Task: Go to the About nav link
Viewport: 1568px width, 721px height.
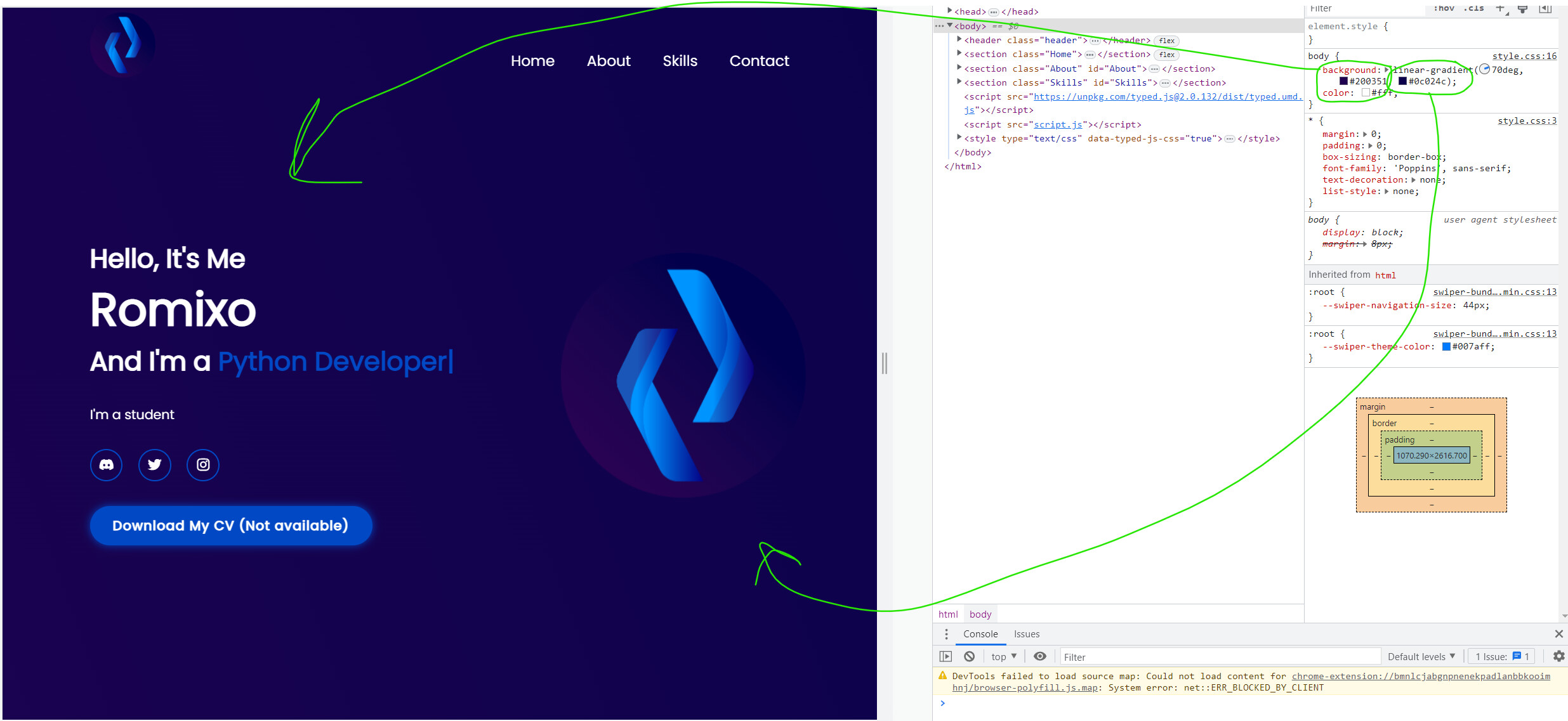Action: (x=609, y=61)
